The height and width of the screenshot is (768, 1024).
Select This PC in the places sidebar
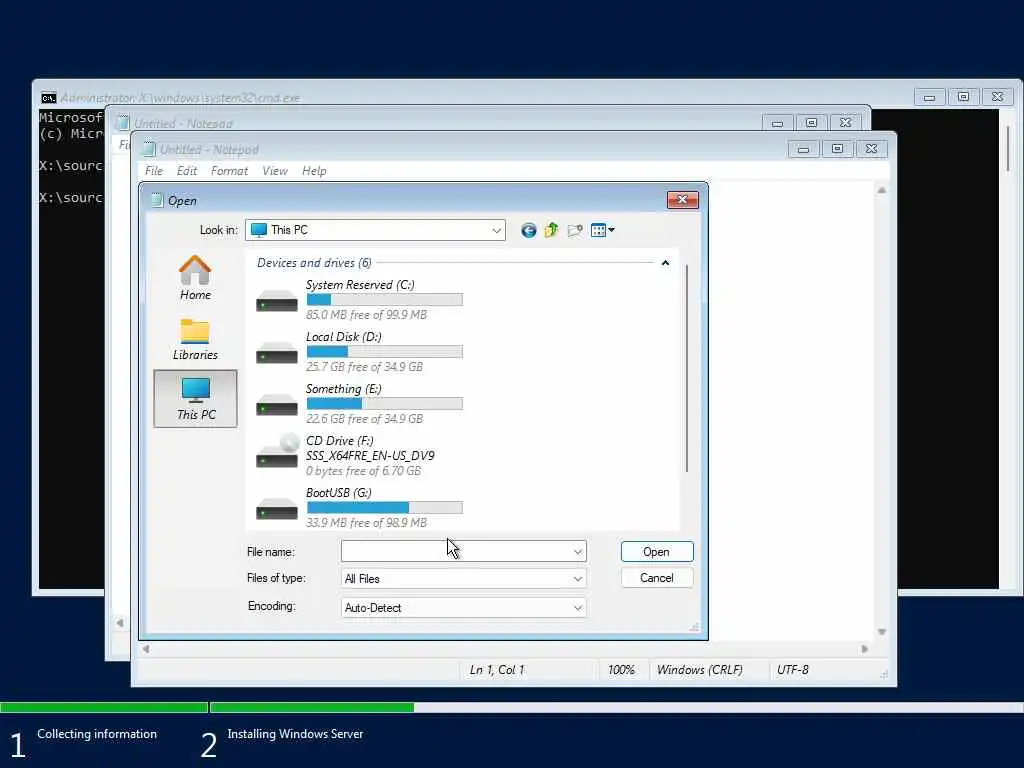click(x=195, y=398)
